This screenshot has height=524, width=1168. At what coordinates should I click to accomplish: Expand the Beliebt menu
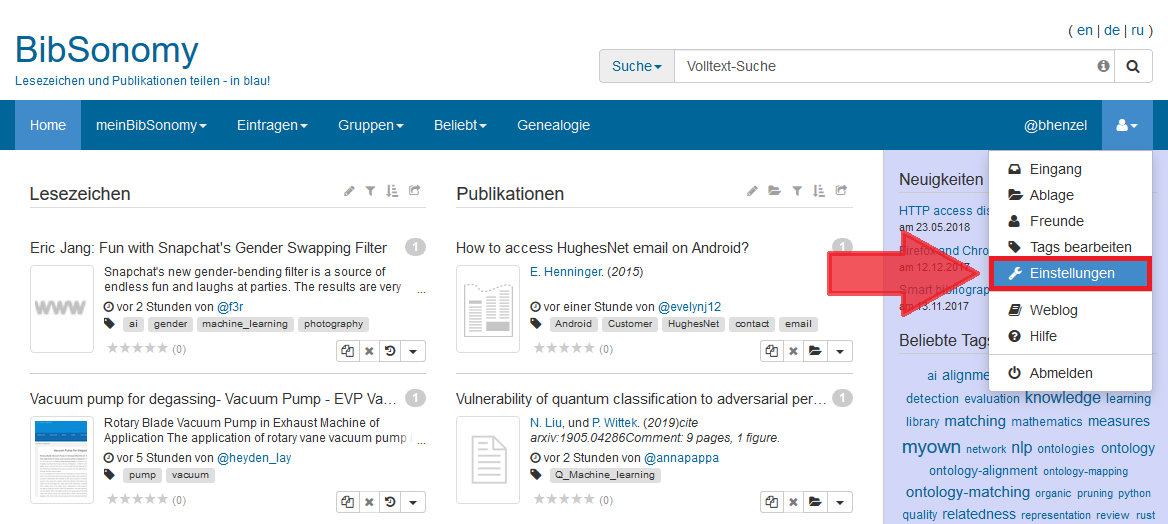coord(460,125)
